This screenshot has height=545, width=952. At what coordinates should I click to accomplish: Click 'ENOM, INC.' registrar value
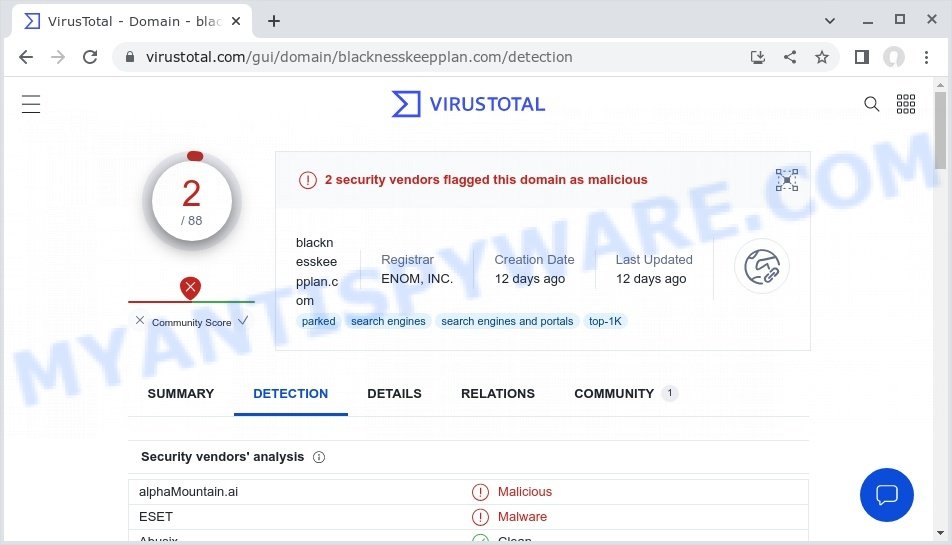click(417, 279)
